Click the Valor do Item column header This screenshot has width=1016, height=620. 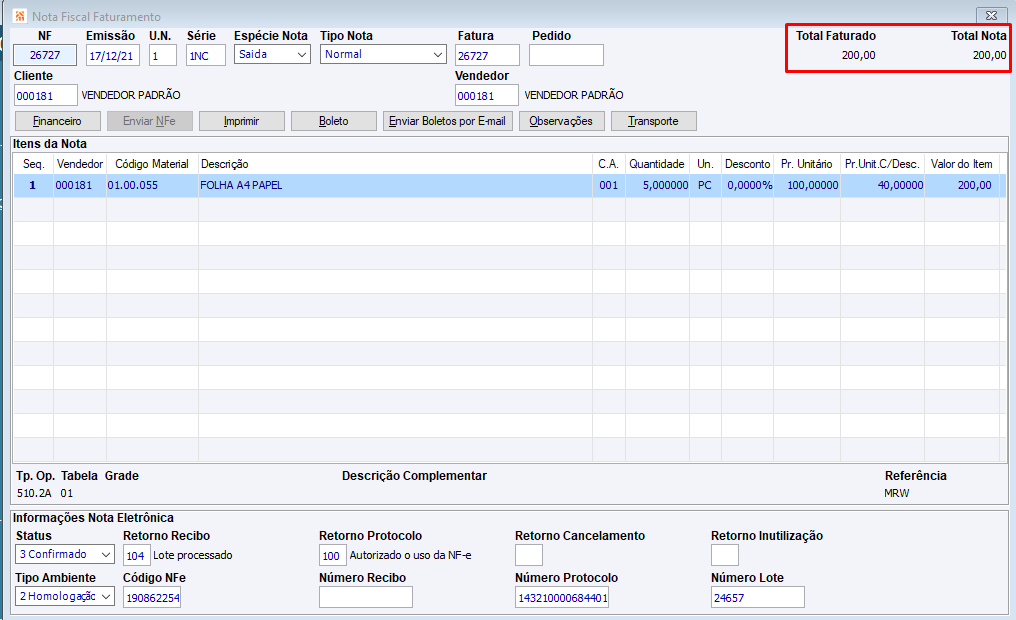(x=962, y=164)
